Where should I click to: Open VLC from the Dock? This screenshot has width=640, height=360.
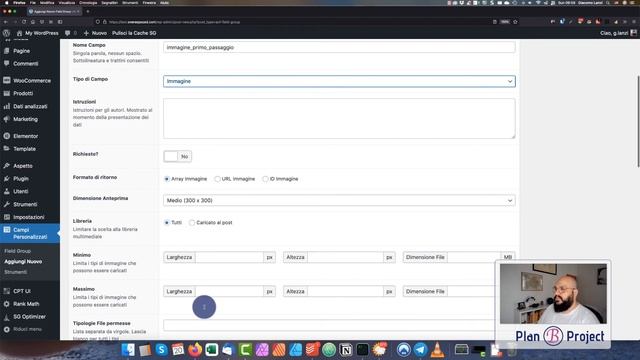437,350
